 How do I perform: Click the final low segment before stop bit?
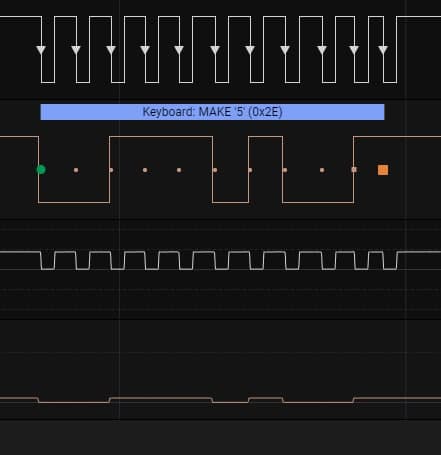pyautogui.click(x=318, y=202)
